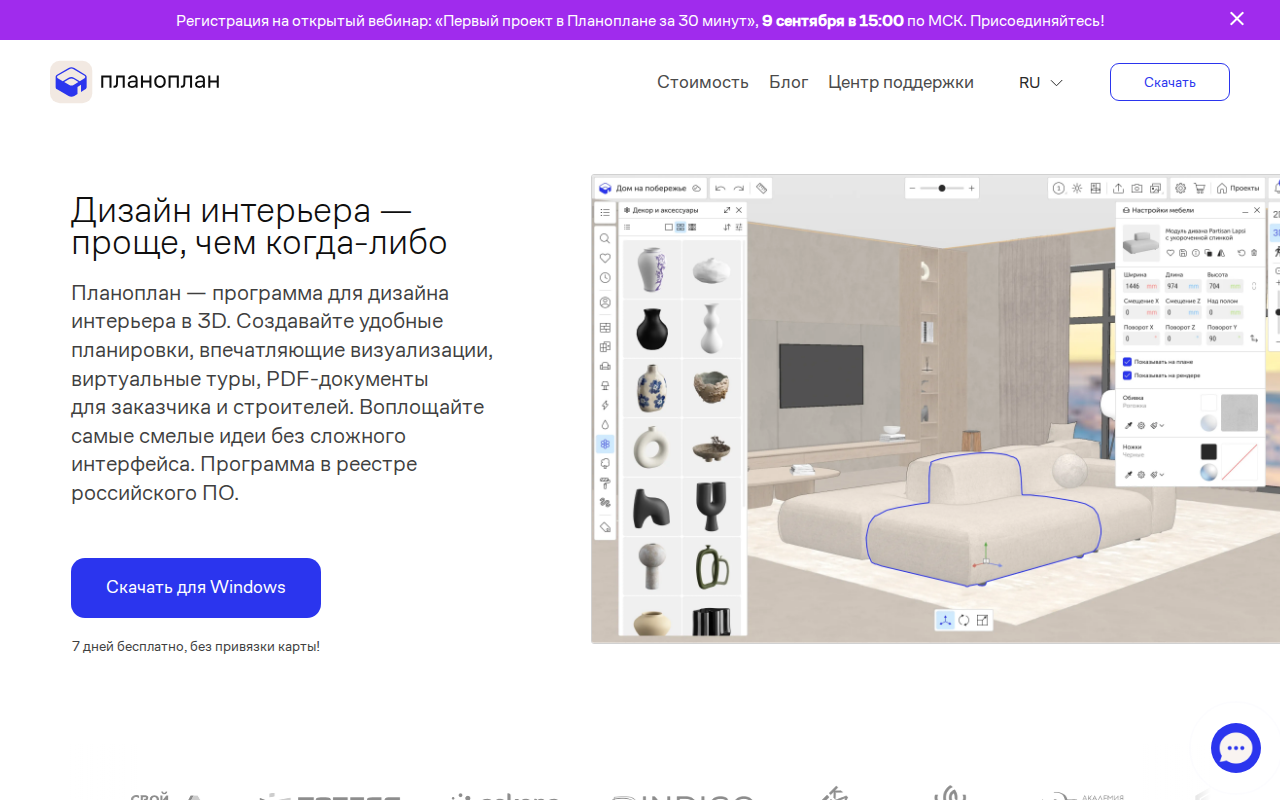Open Центр поддержки link
Screen dimensions: 1280x800
click(x=901, y=82)
